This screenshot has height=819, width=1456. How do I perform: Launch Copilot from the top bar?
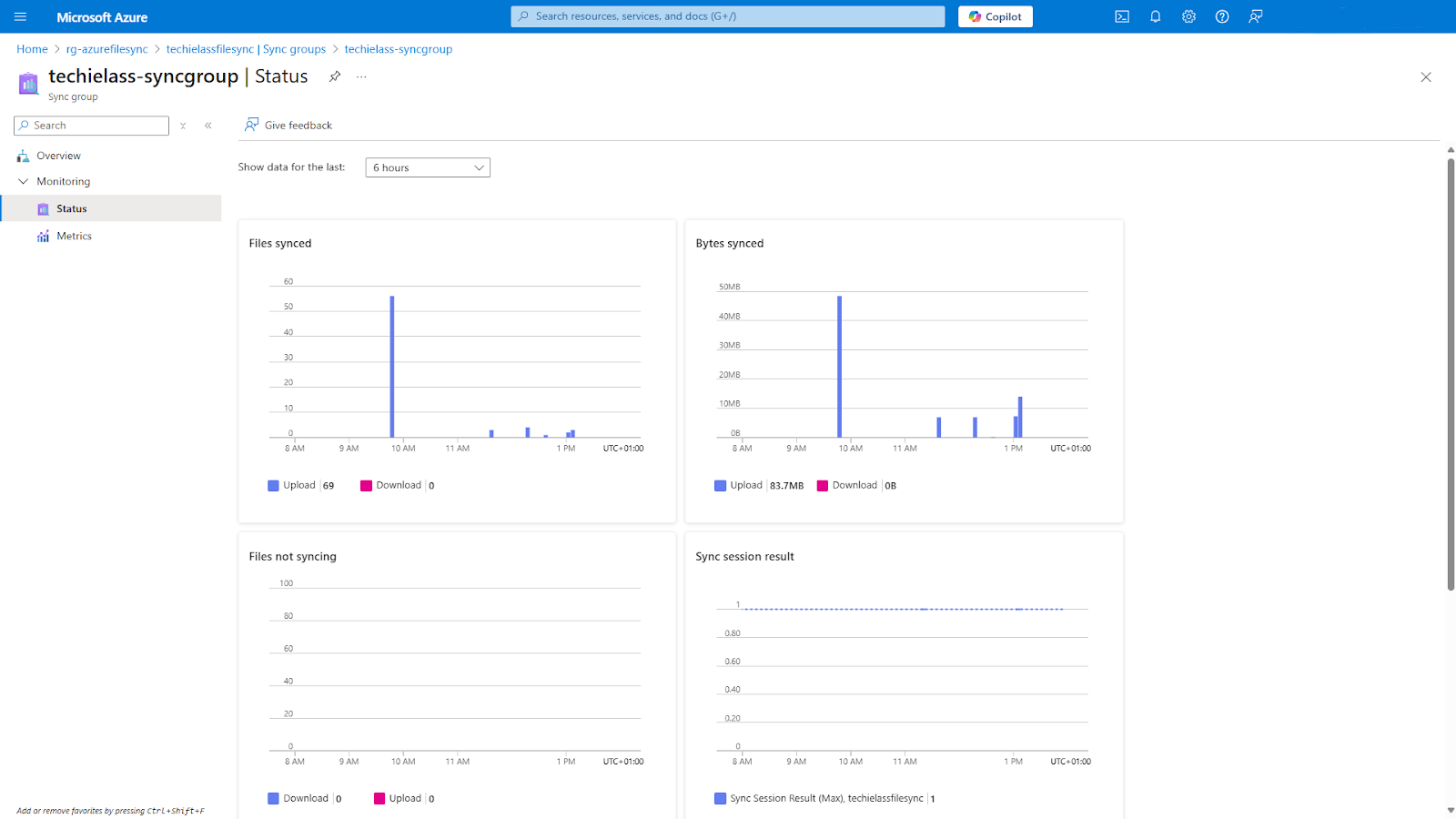tap(995, 15)
